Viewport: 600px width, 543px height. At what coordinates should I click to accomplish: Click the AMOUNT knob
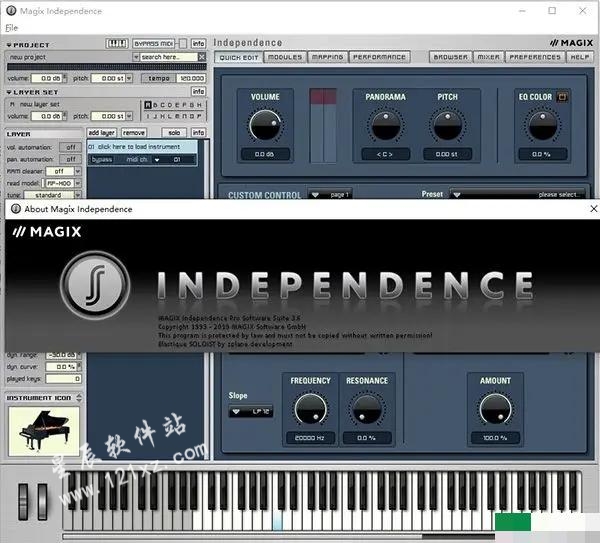pyautogui.click(x=495, y=409)
